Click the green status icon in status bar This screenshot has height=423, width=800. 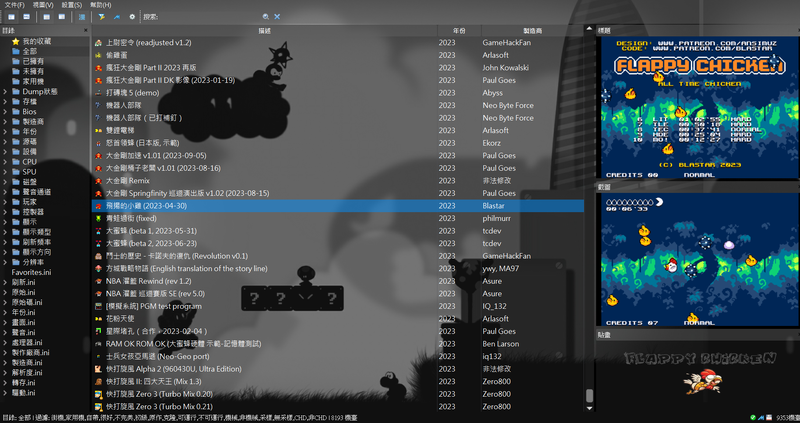[x=754, y=418]
